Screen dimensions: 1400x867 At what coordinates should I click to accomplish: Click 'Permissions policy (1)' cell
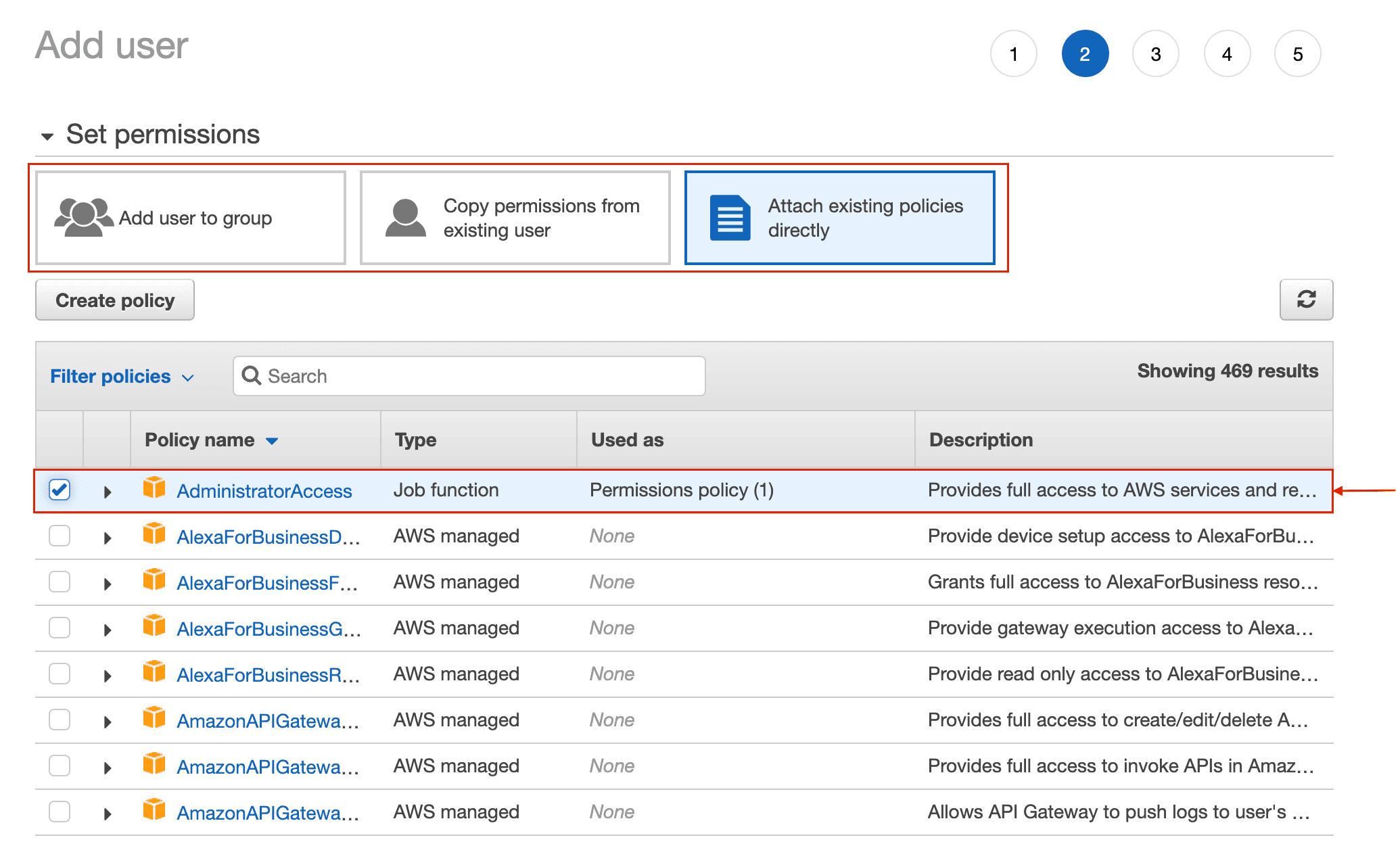[682, 490]
